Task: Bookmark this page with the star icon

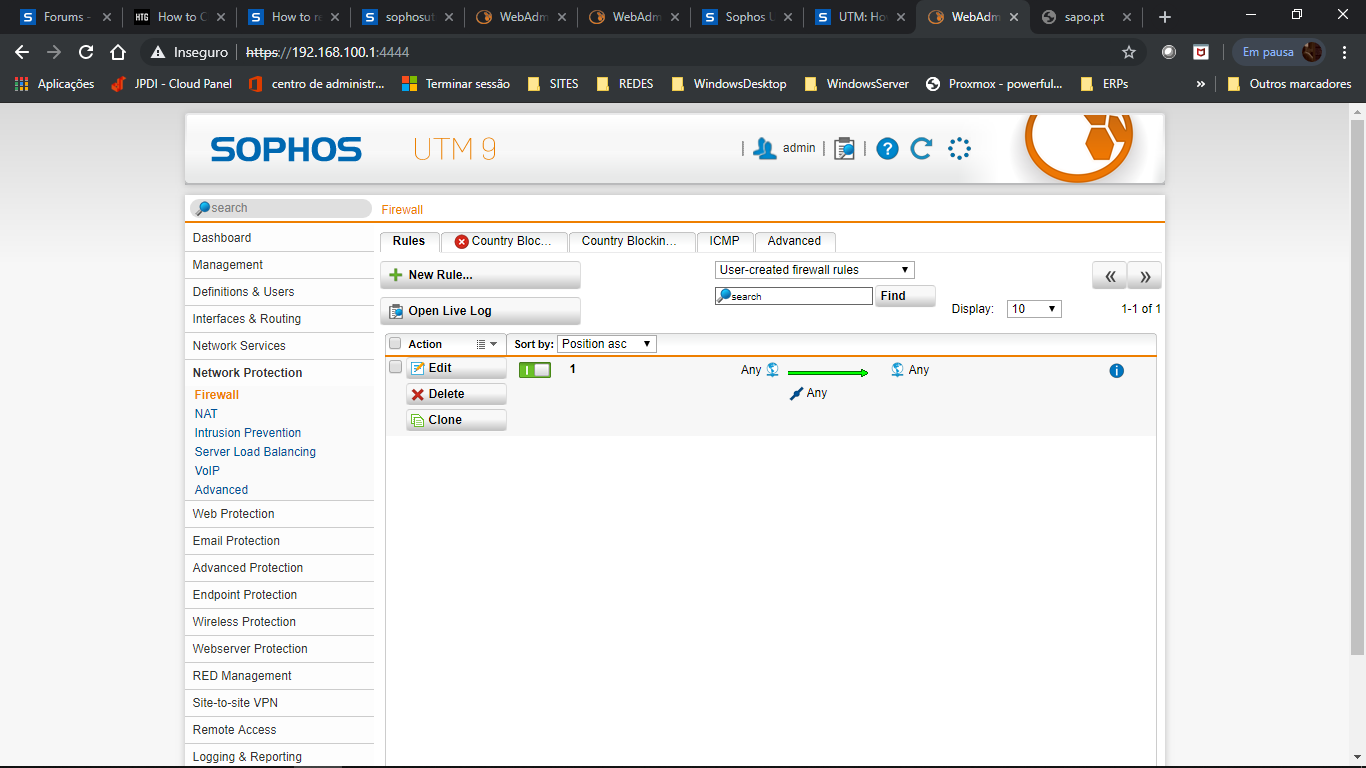Action: (x=1129, y=52)
